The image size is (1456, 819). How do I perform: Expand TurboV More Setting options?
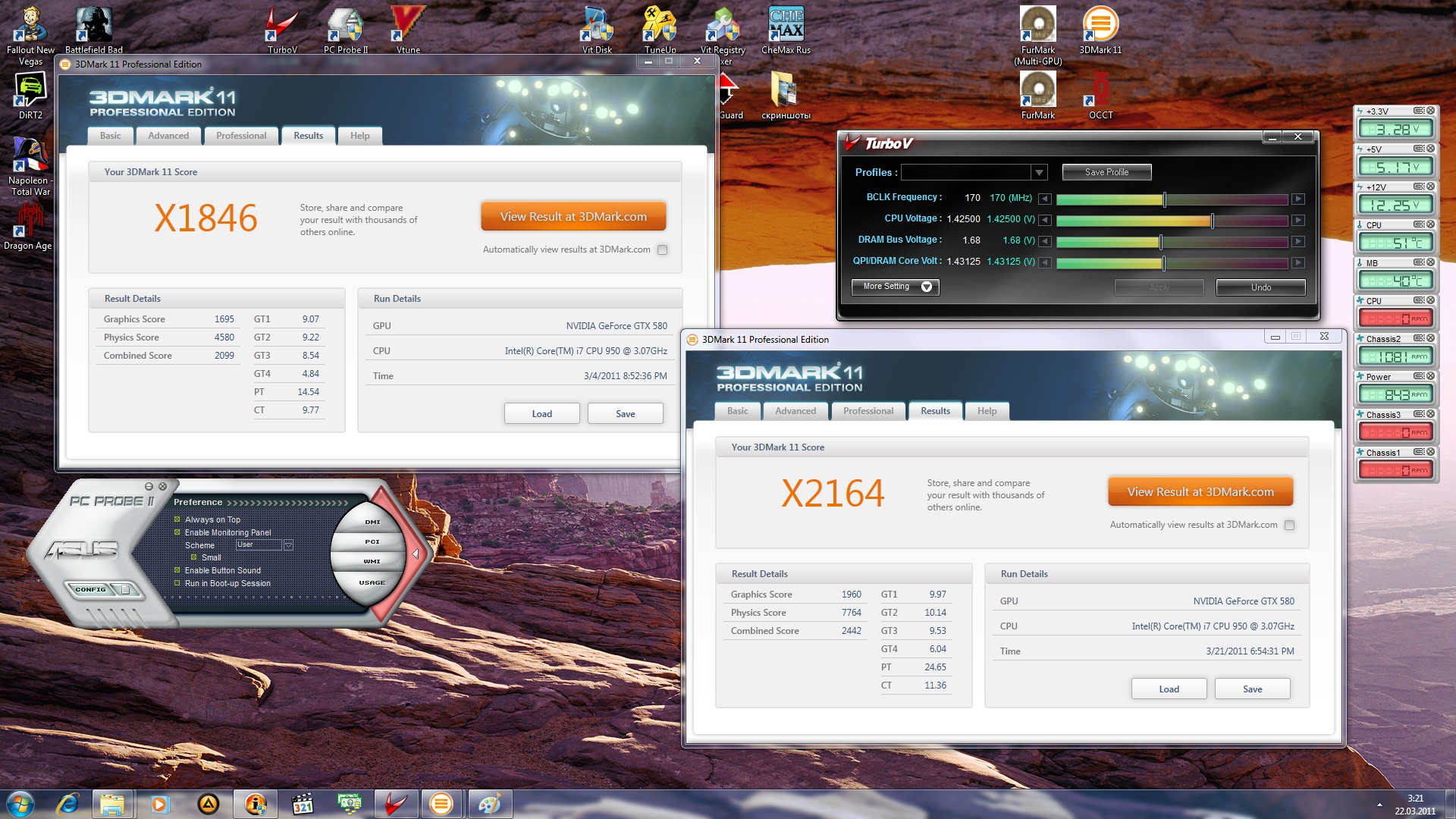[896, 287]
